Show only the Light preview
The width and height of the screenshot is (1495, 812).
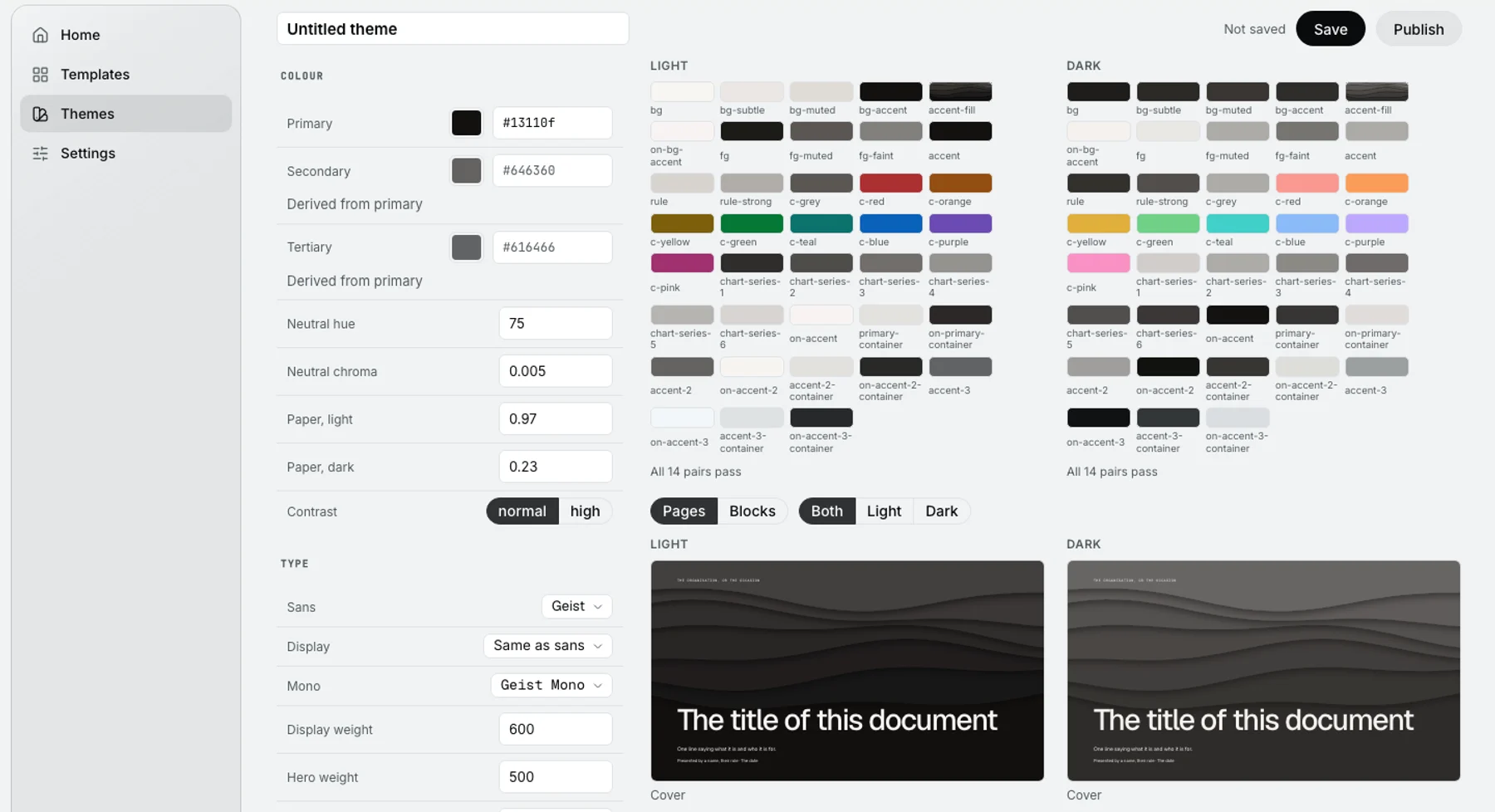pos(884,511)
